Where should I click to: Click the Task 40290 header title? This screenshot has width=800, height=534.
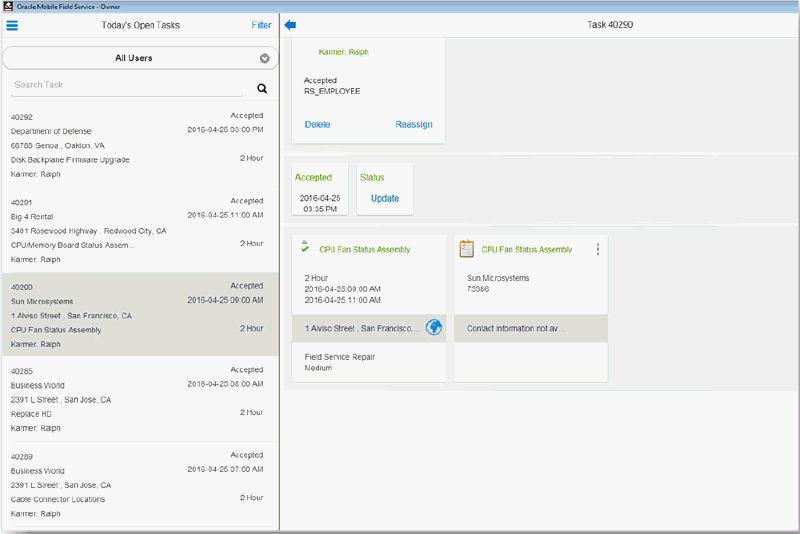pos(610,24)
